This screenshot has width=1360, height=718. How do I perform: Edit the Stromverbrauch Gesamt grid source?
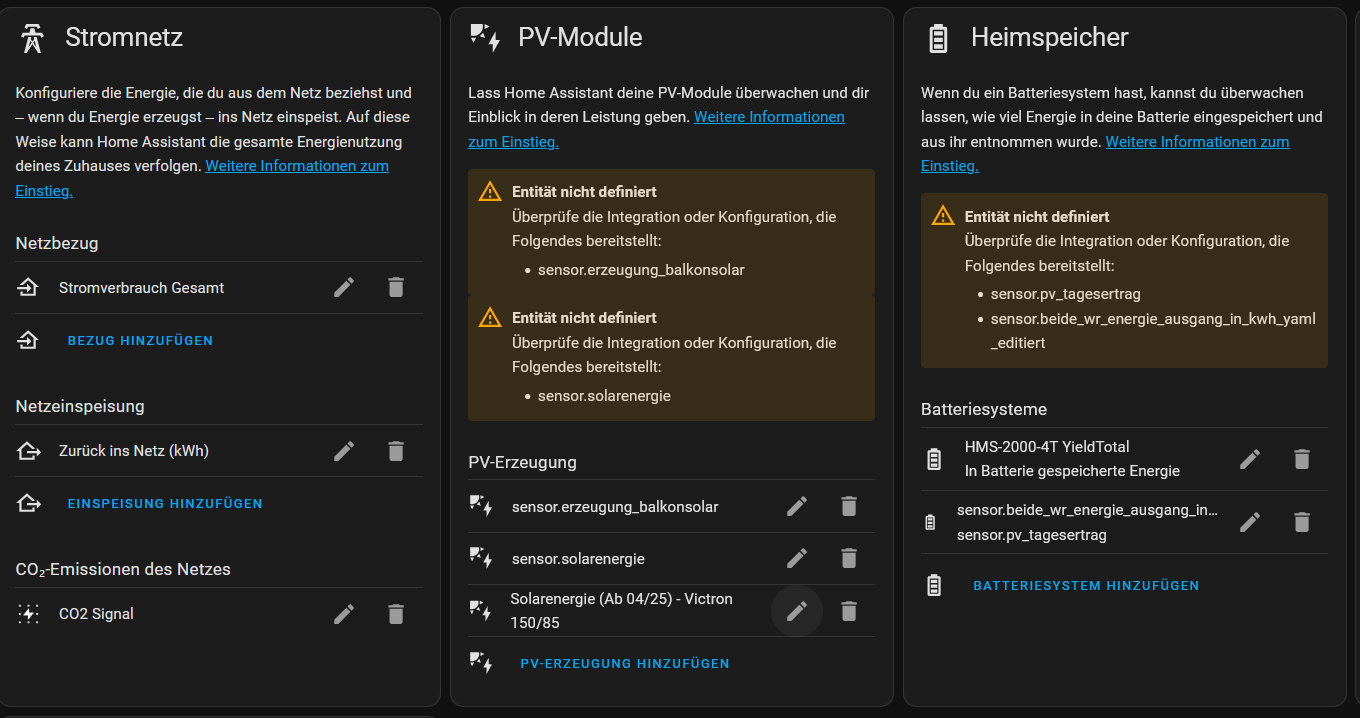click(x=344, y=288)
